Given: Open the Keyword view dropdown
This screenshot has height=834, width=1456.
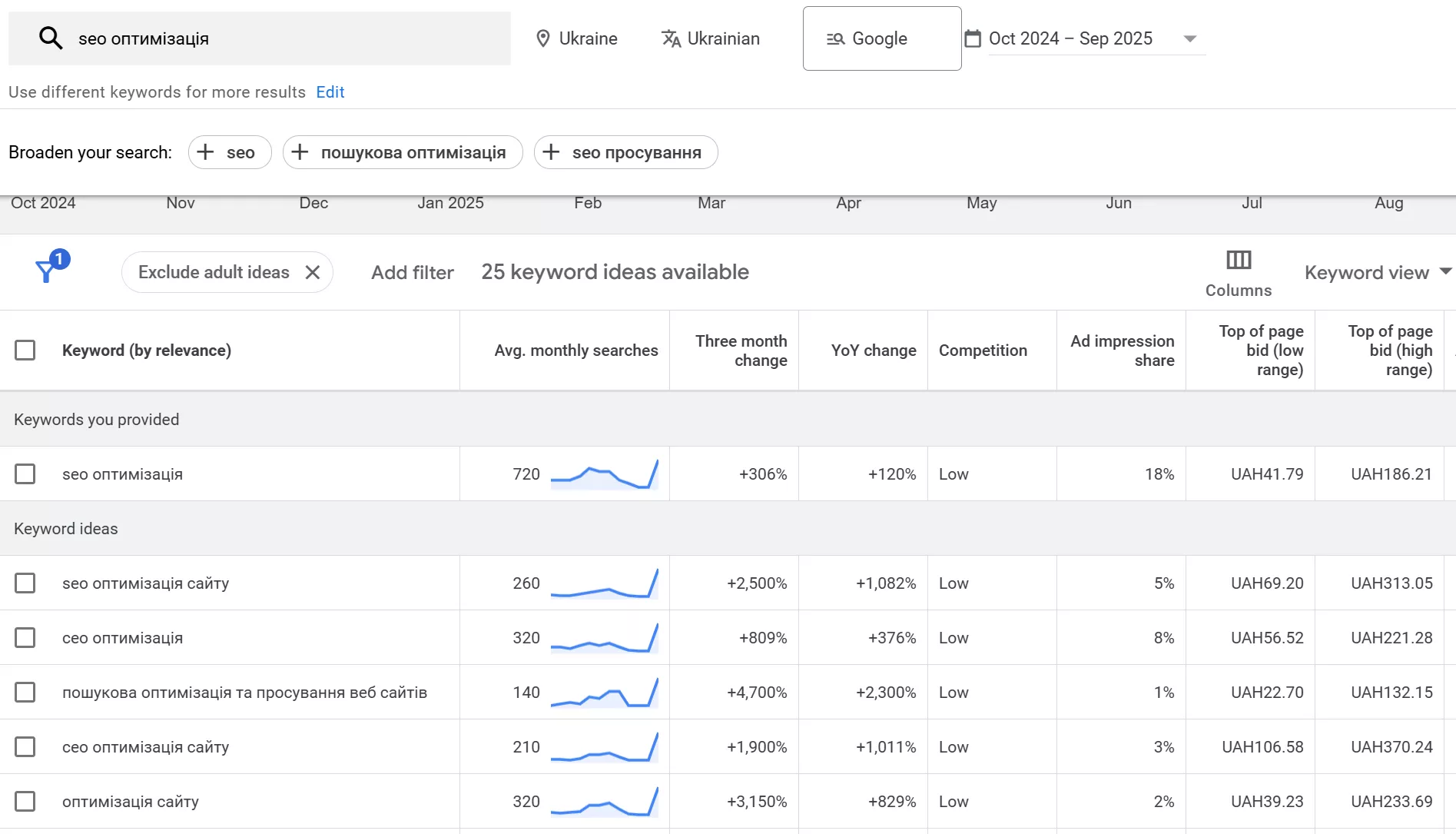Looking at the screenshot, I should tap(1376, 272).
